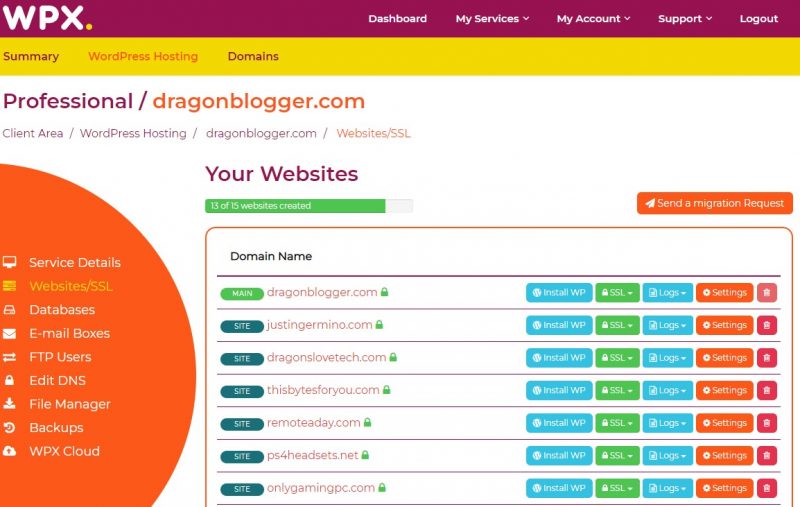Click green padlock beside remoteaday.com

(x=367, y=422)
